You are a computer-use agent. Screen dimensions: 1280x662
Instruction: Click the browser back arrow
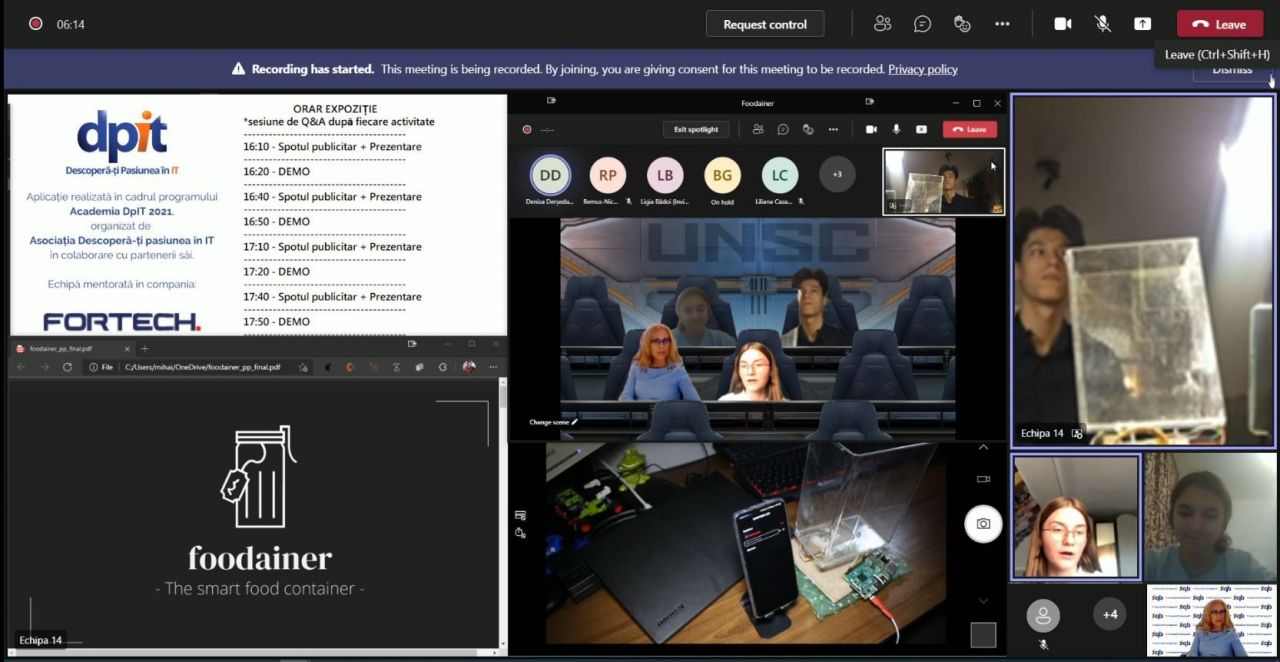pos(21,367)
